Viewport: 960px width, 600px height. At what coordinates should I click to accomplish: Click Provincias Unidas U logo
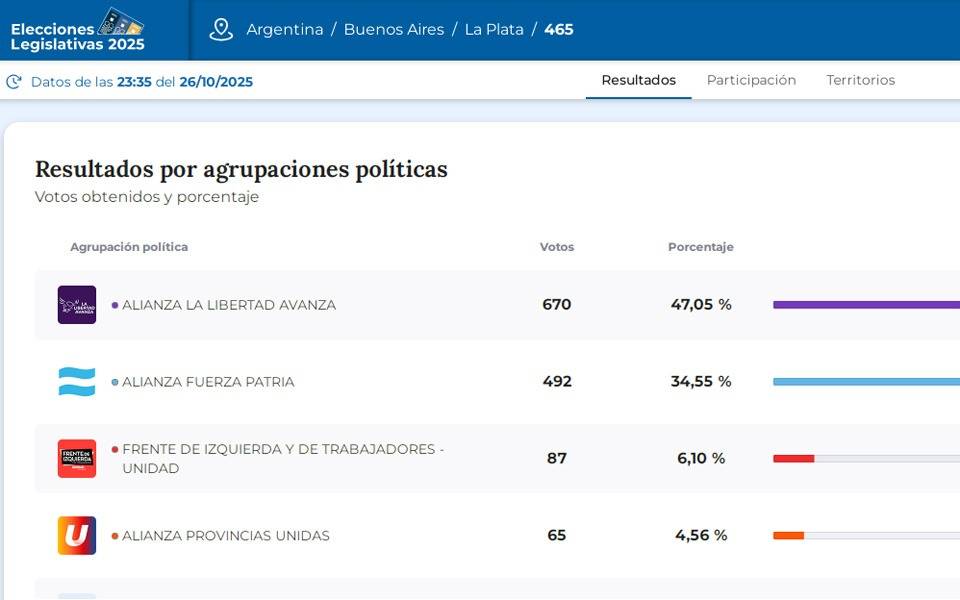tap(77, 536)
